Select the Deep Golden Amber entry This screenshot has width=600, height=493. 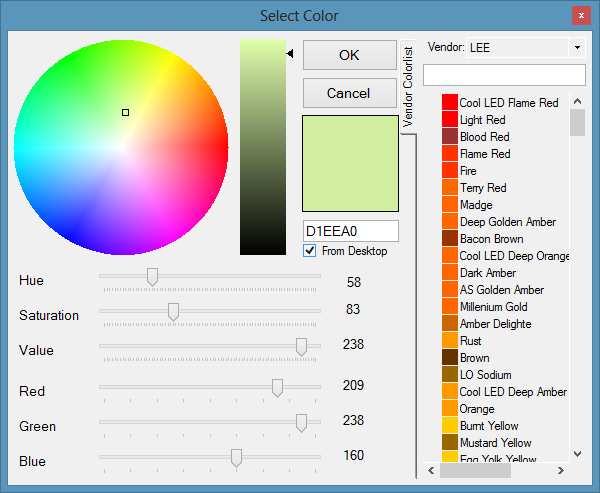[507, 222]
